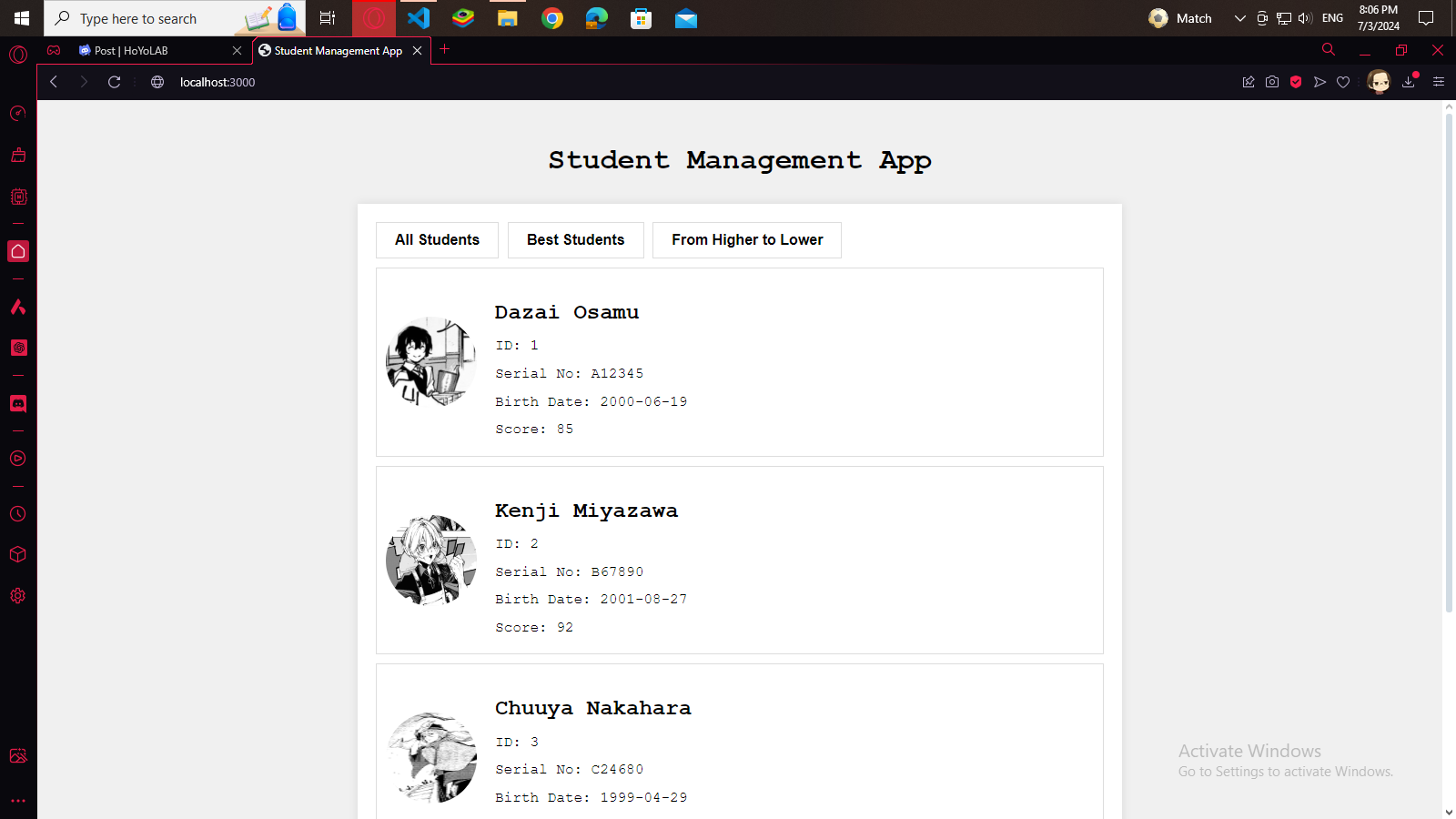Open the ENG language switcher
Viewport: 1456px width, 819px height.
click(1331, 17)
